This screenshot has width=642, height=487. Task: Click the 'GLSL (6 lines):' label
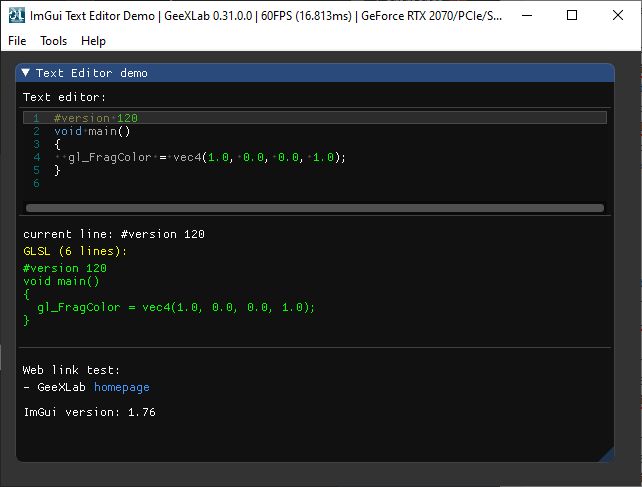[x=75, y=251]
